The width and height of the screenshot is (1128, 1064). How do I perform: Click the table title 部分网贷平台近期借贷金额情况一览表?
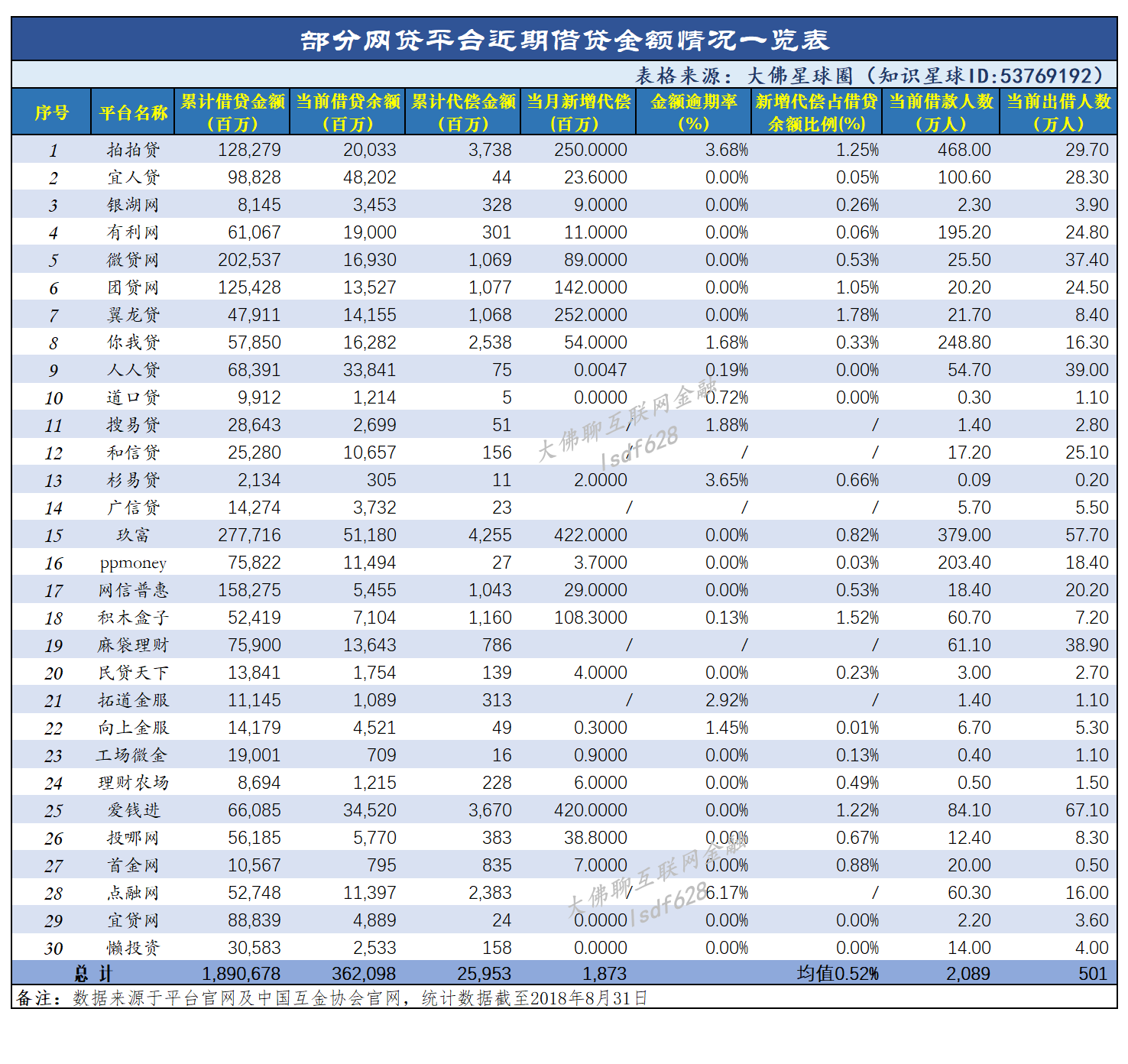coord(564,40)
